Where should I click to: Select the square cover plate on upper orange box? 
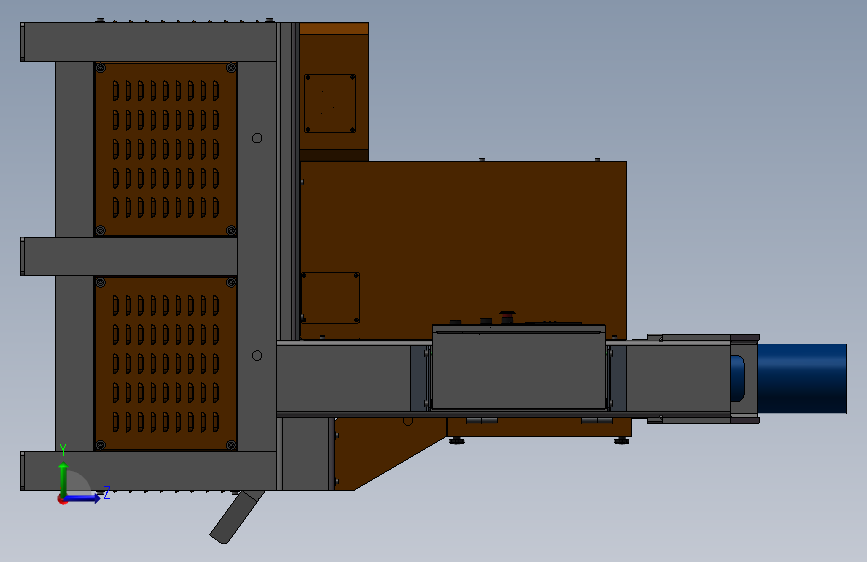tap(330, 103)
